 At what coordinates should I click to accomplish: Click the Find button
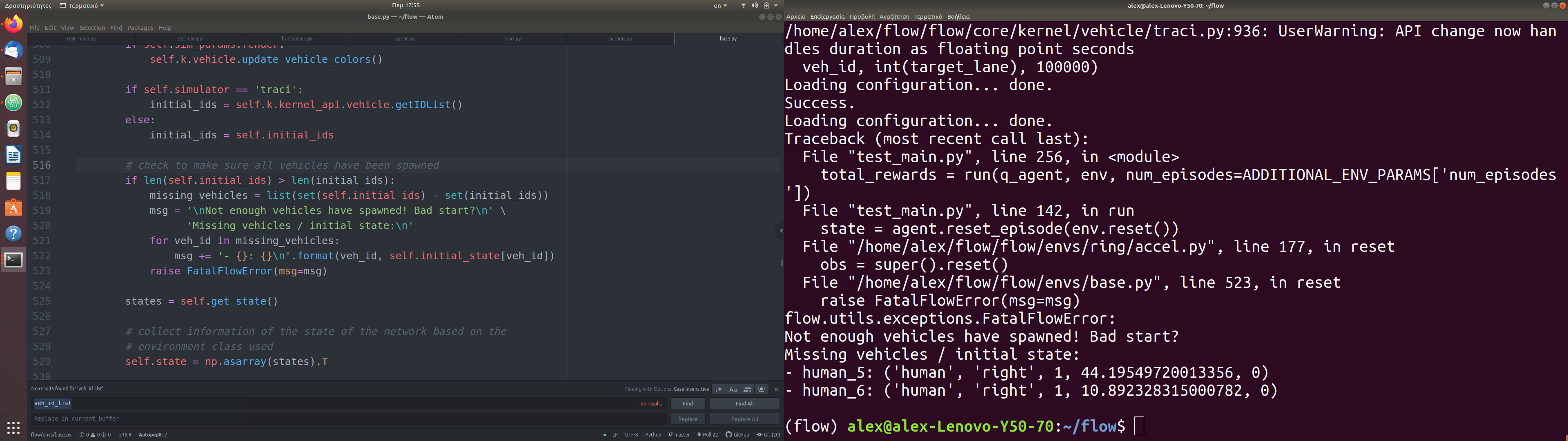(x=687, y=403)
